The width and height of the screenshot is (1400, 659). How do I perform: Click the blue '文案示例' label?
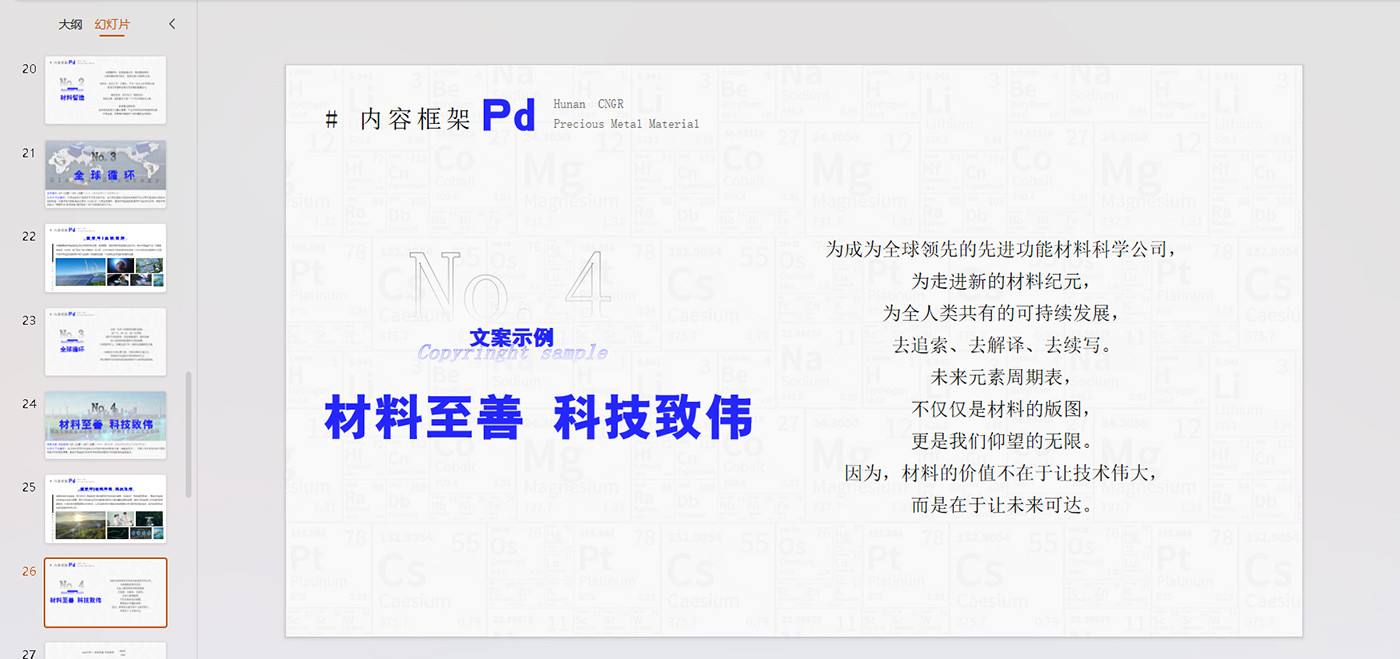(x=511, y=338)
